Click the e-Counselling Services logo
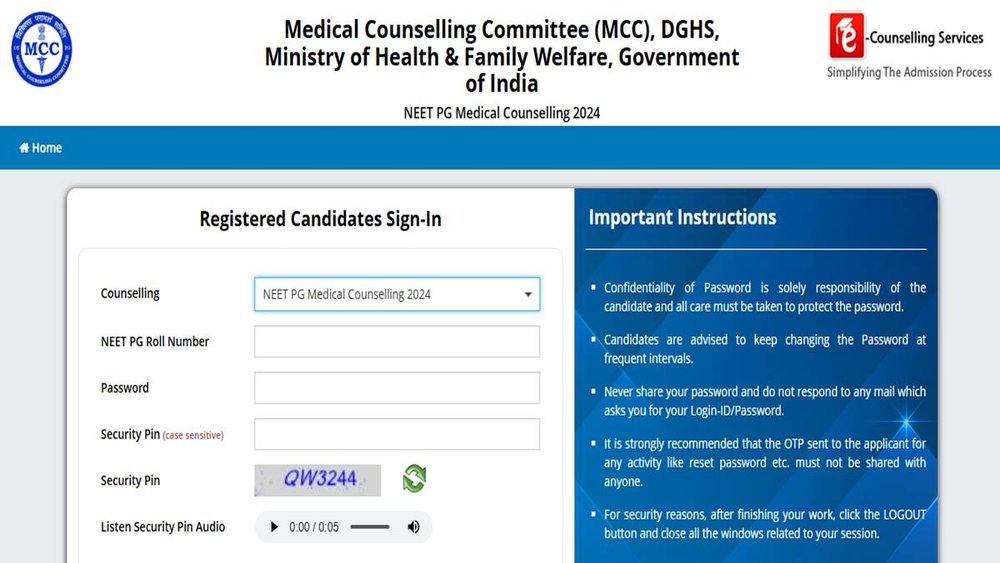This screenshot has width=1000, height=563. click(x=909, y=46)
